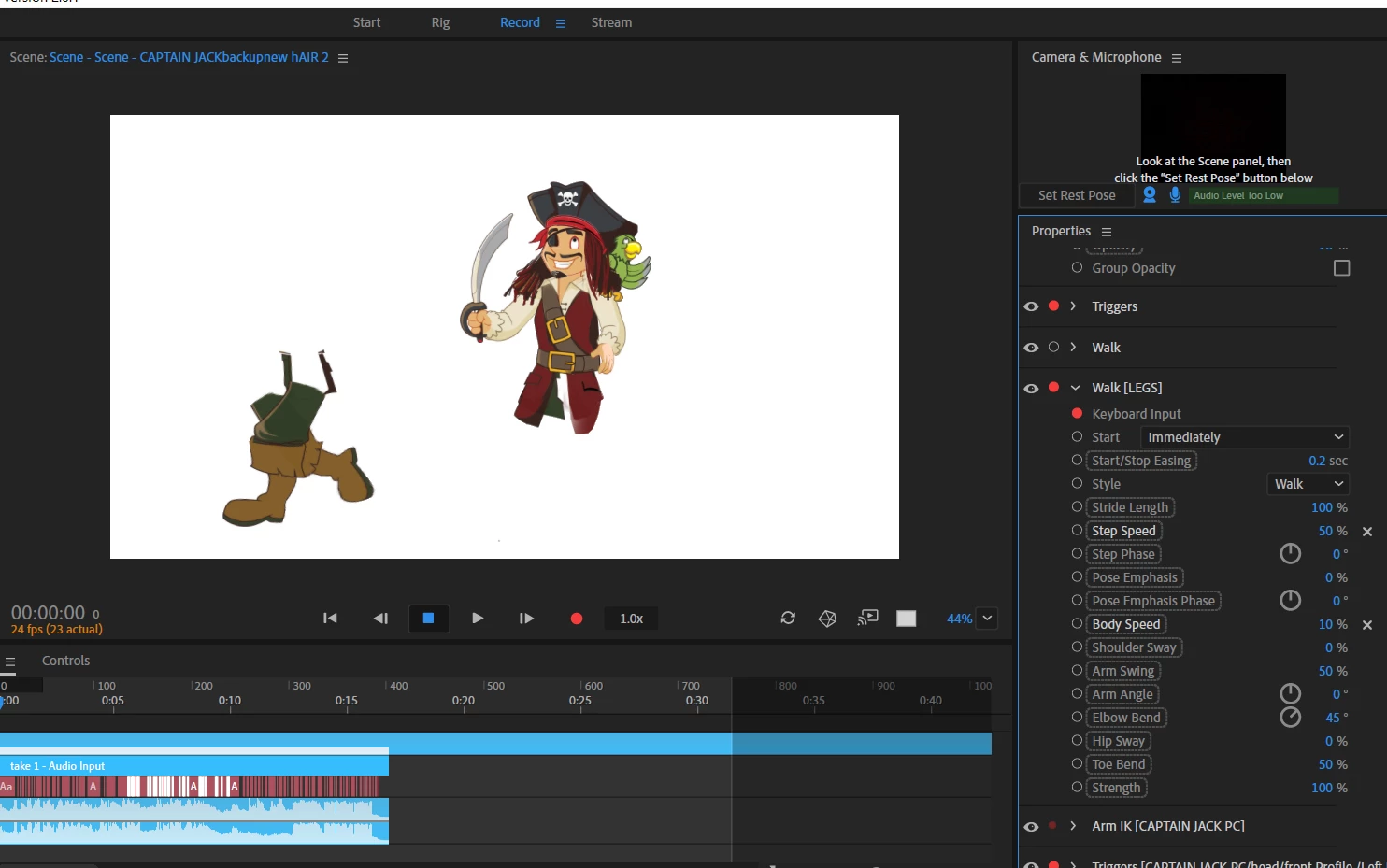Switch to the Rig workspace tab

tap(440, 22)
